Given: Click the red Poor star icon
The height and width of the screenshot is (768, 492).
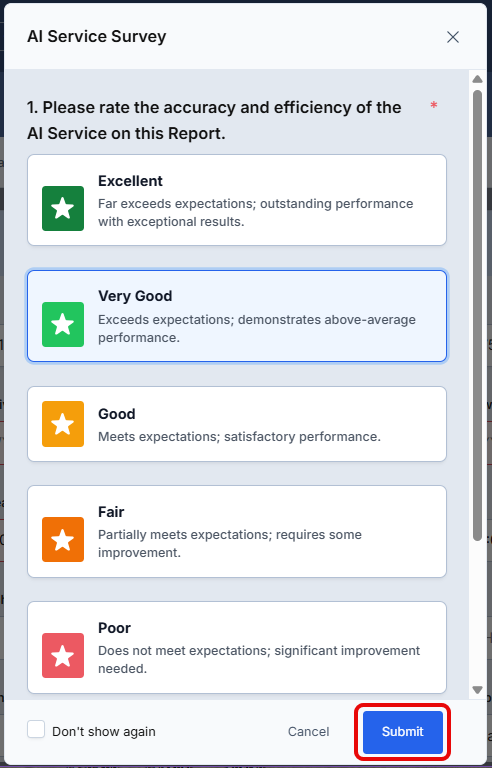Looking at the screenshot, I should (63, 655).
